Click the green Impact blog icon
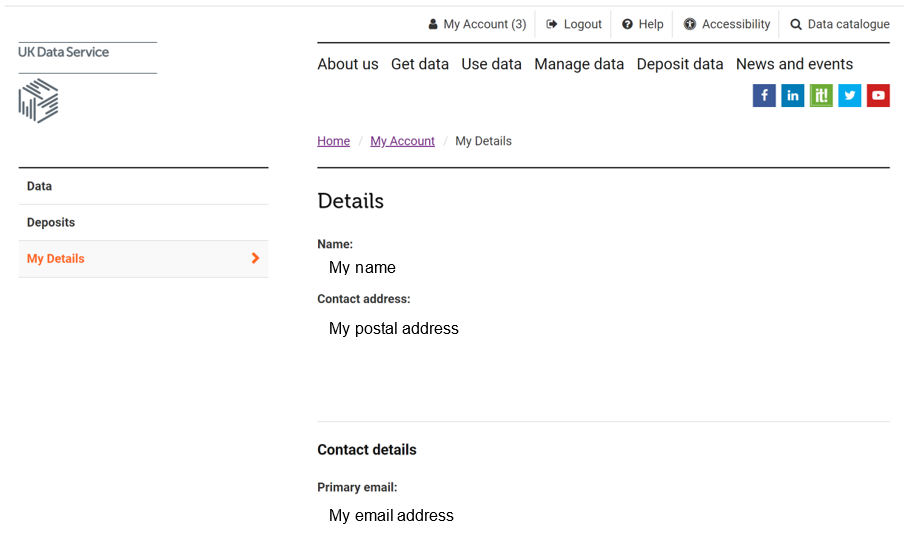Screen dimensions: 904x534 (x=821, y=95)
